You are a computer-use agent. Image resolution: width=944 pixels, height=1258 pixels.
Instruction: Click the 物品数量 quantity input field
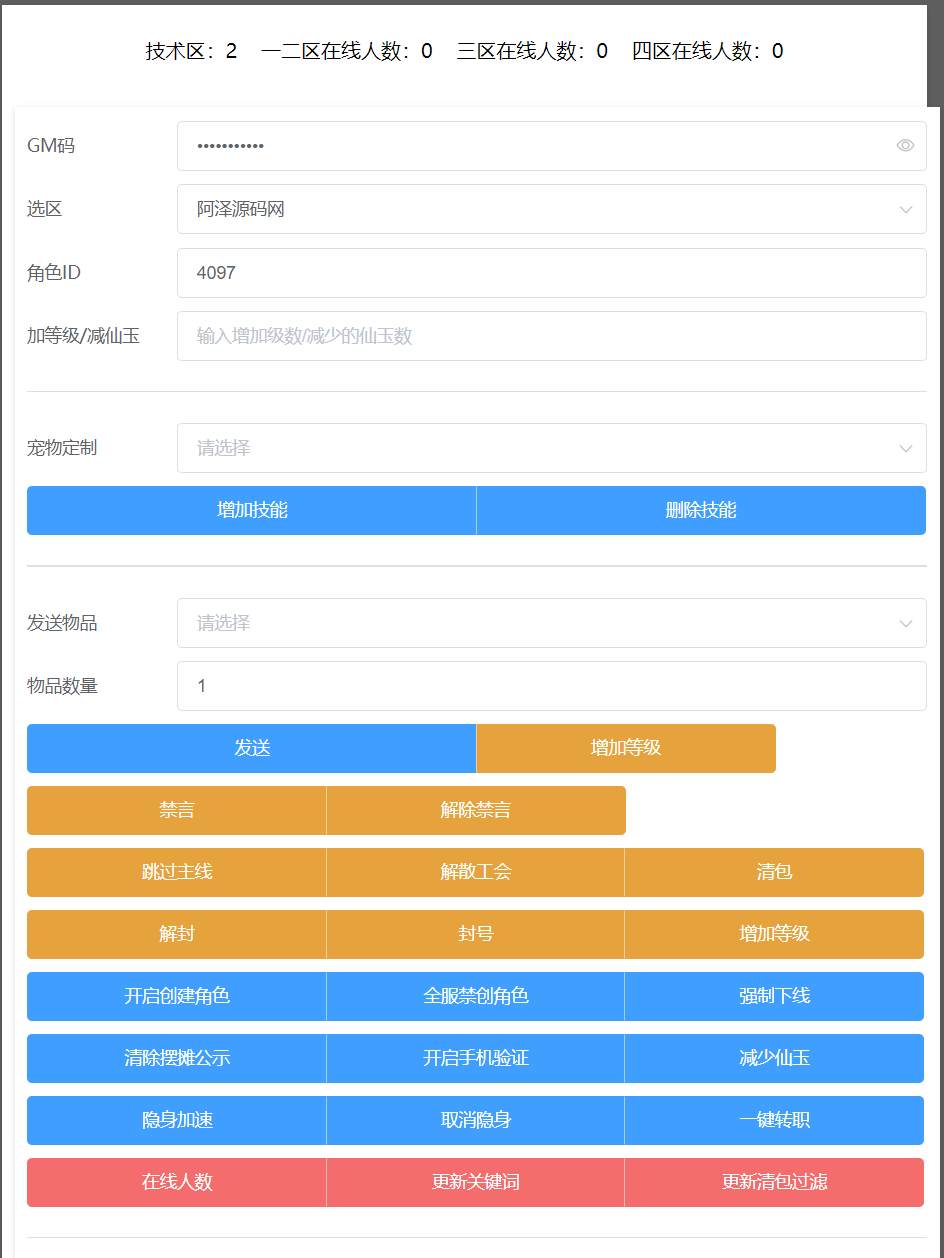(551, 685)
